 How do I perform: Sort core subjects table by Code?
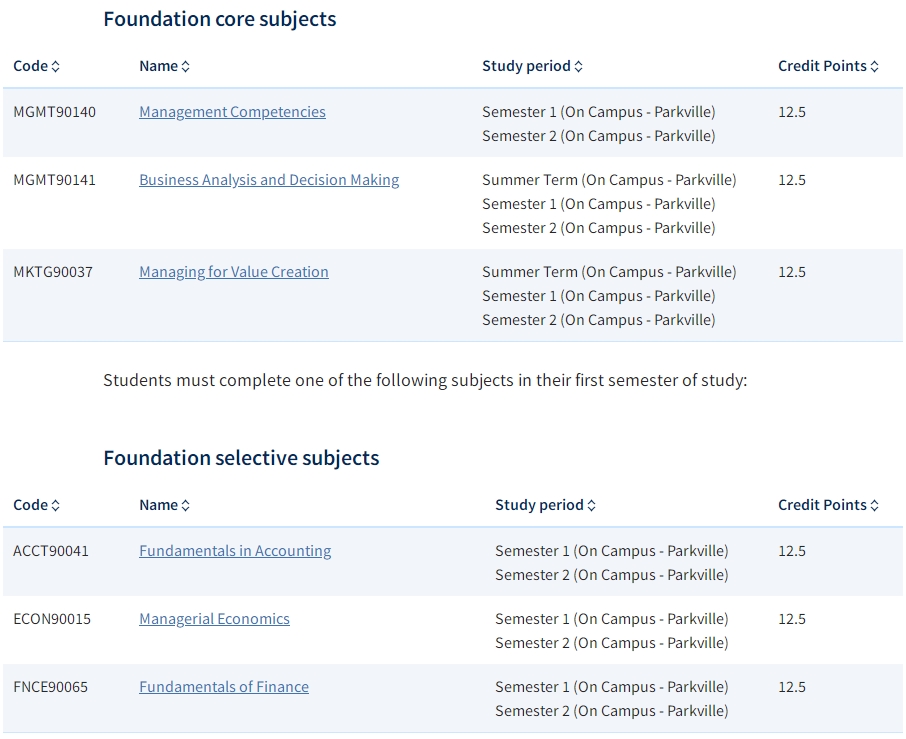coord(36,66)
